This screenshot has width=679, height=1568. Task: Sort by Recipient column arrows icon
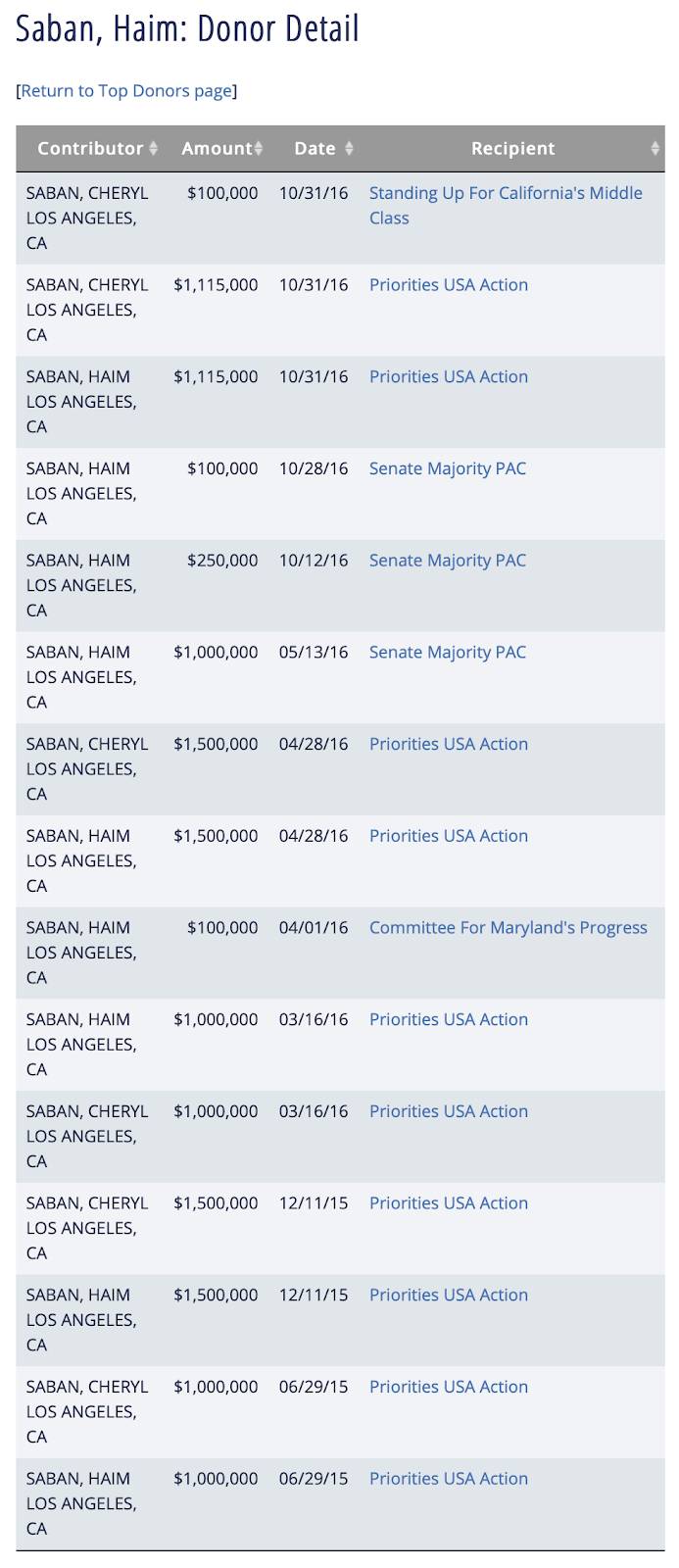click(x=655, y=148)
